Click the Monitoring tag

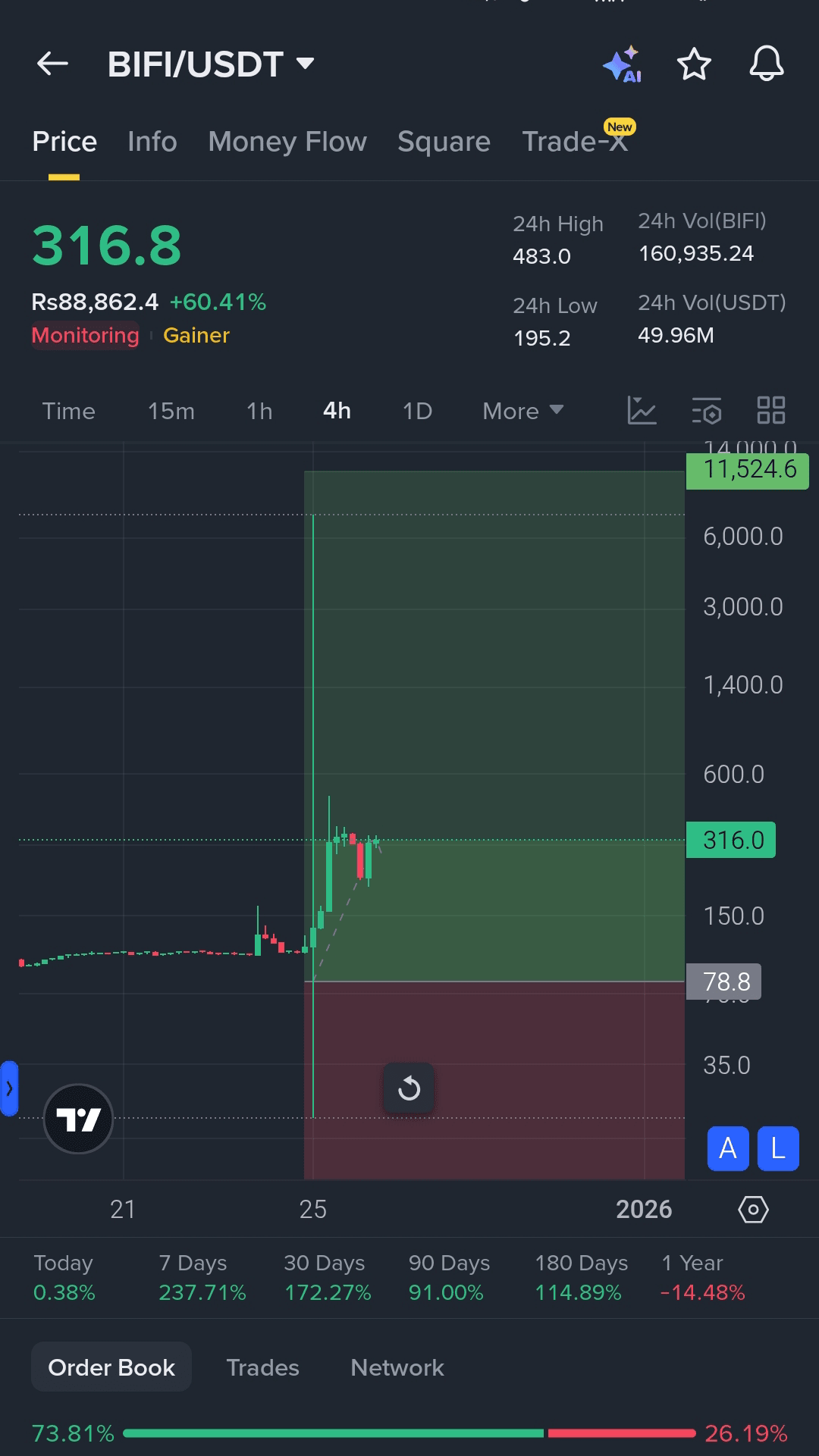click(85, 335)
